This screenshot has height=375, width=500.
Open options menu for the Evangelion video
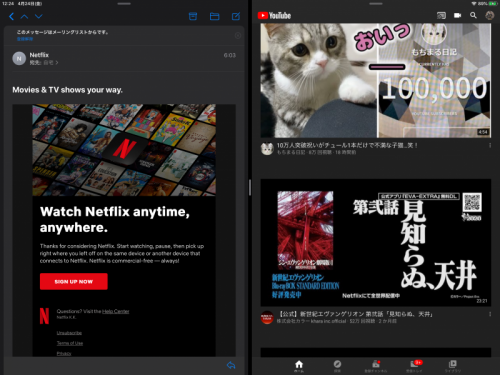pyautogui.click(x=490, y=314)
